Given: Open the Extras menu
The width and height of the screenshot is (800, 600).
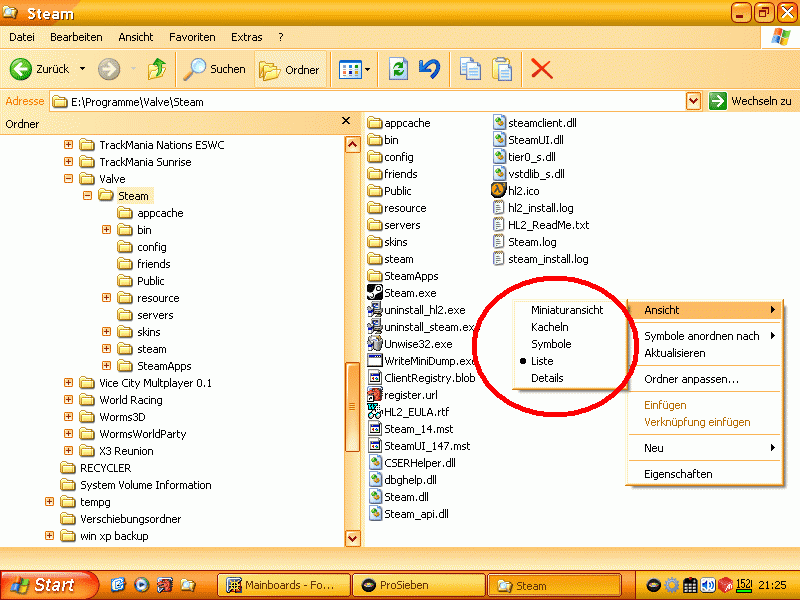Looking at the screenshot, I should pos(246,37).
